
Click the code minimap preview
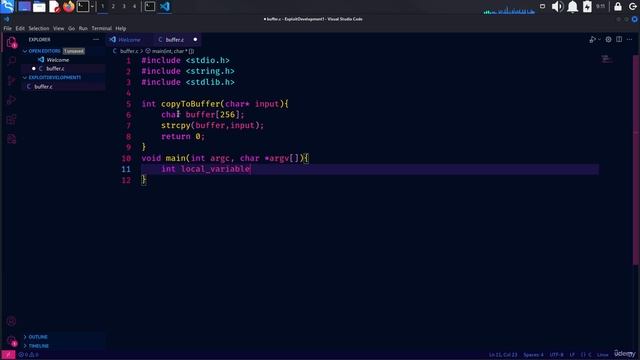point(607,60)
